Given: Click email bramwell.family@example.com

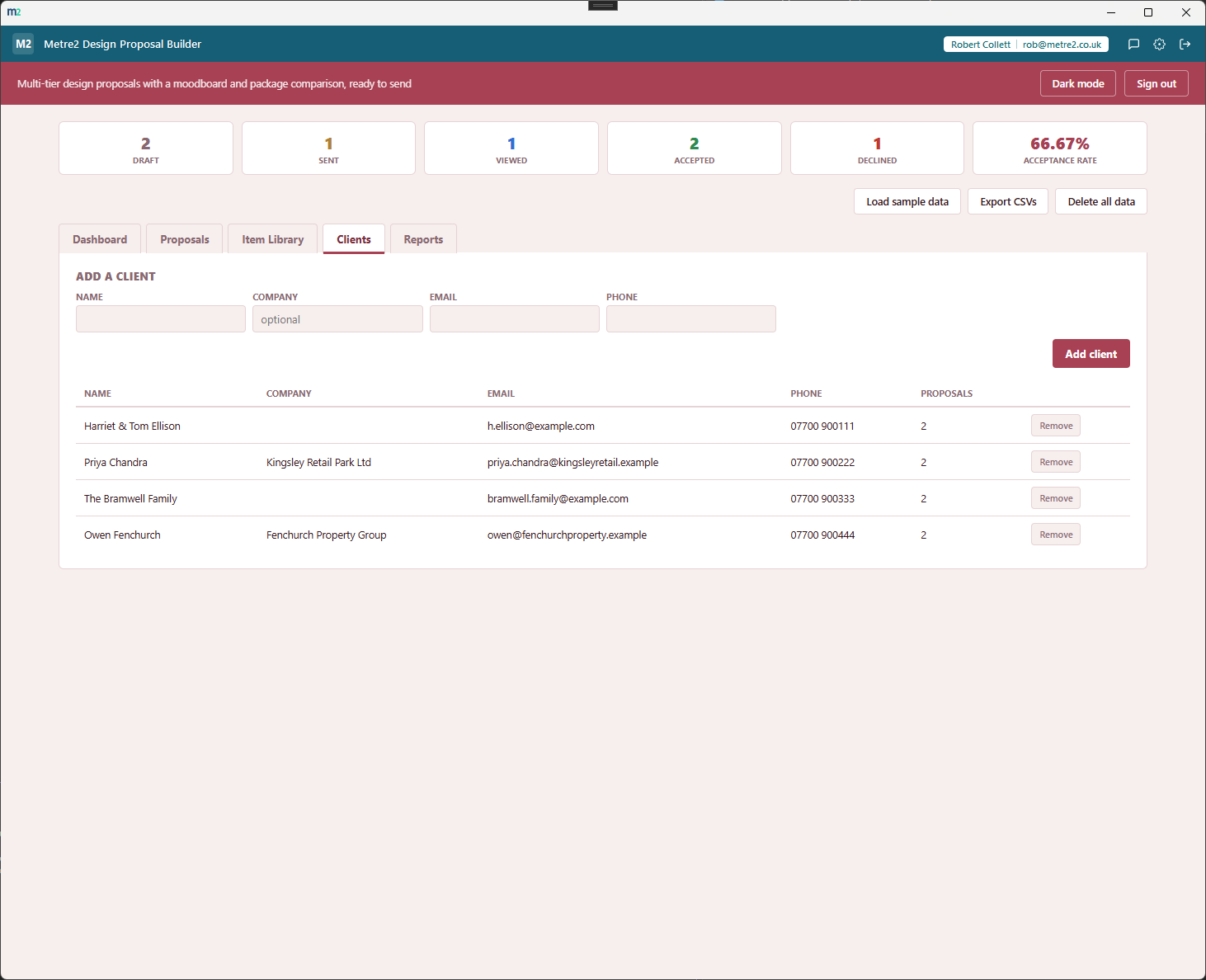Looking at the screenshot, I should coord(558,499).
